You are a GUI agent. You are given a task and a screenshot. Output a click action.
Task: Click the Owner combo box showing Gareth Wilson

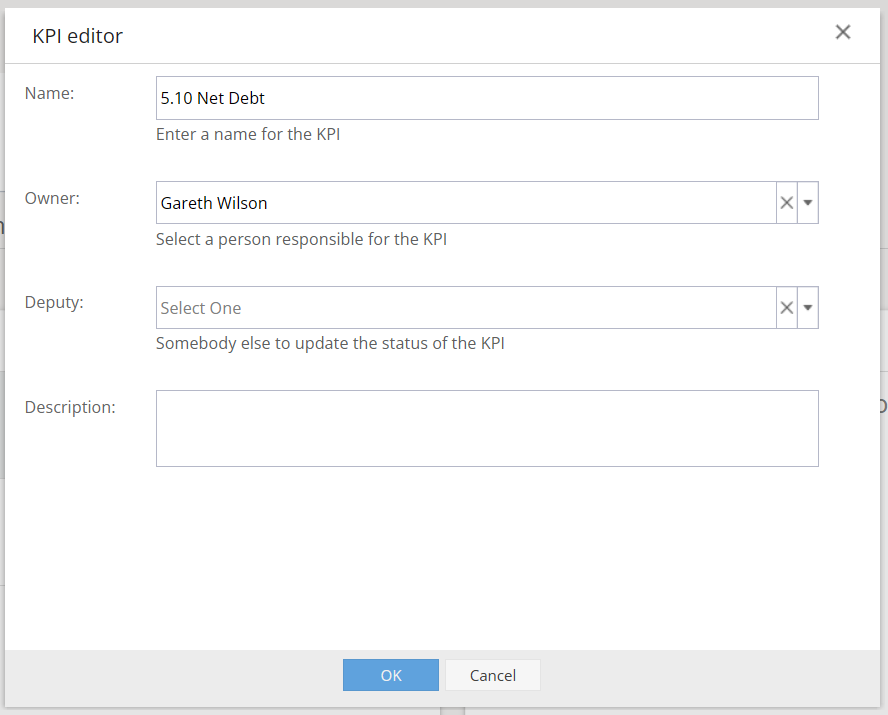(x=466, y=203)
